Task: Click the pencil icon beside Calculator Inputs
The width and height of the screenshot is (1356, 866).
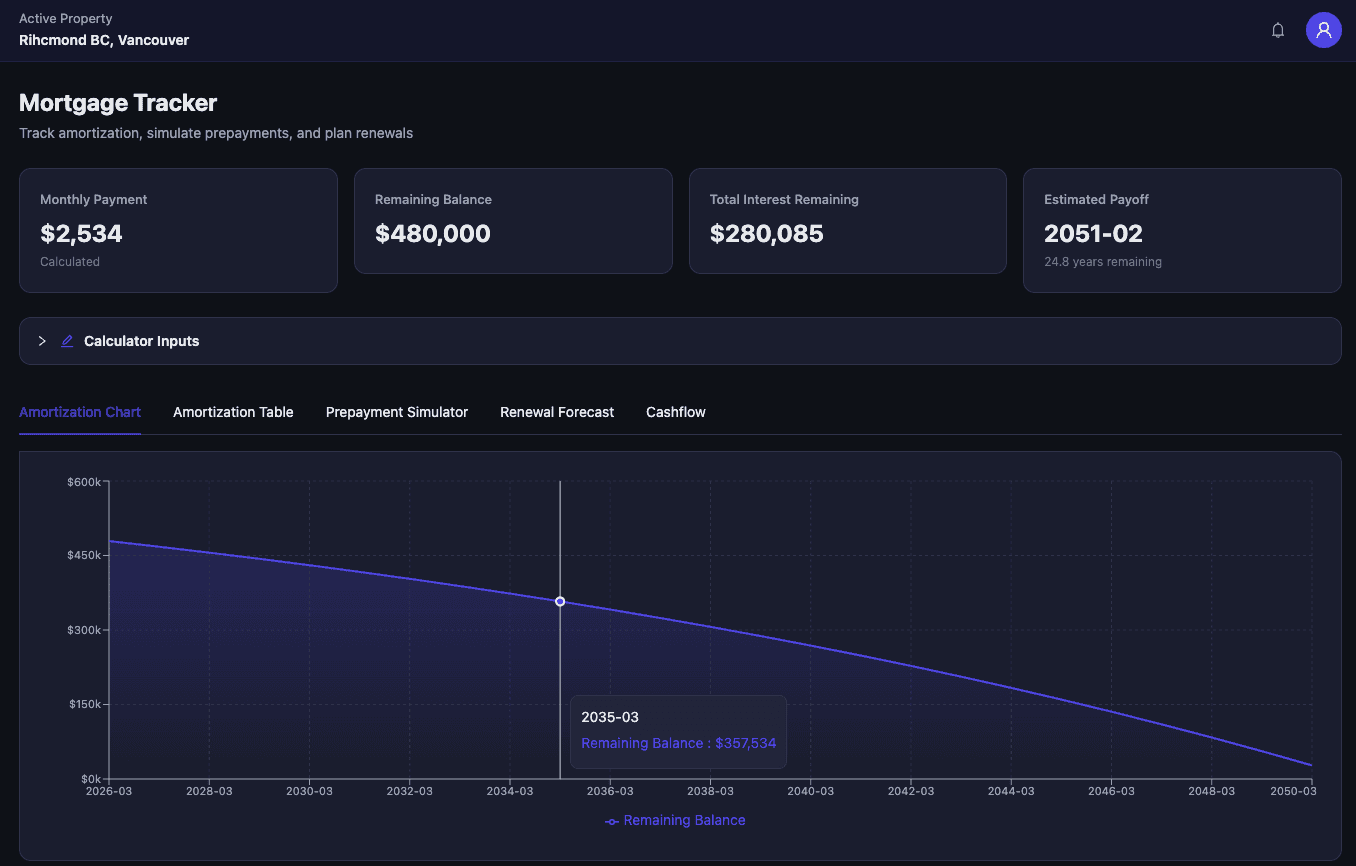Action: click(x=67, y=341)
